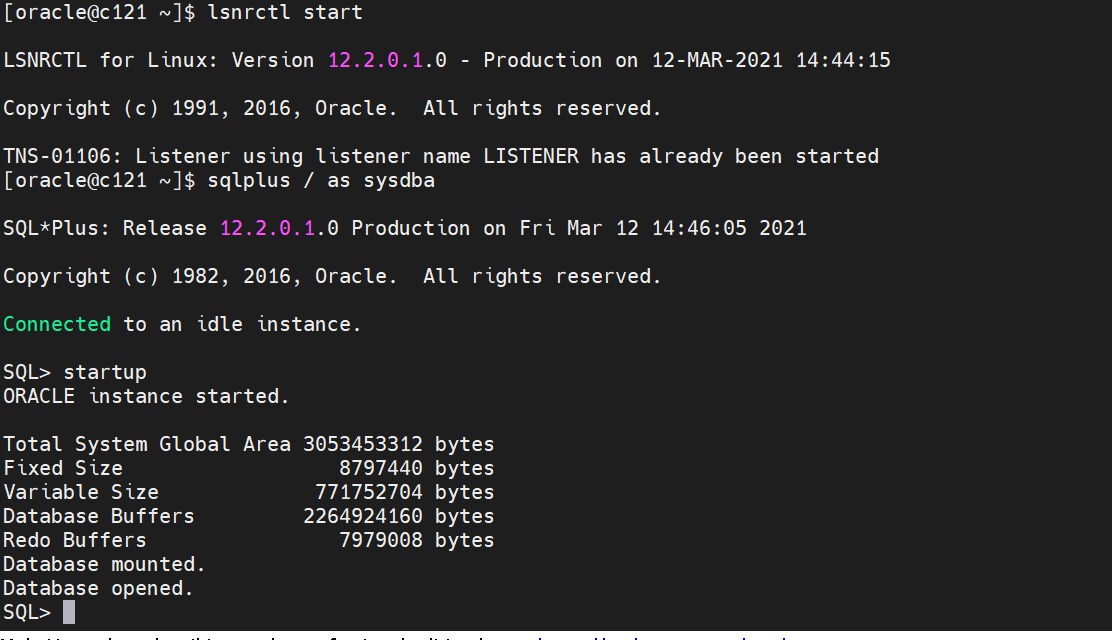Click the magenta version number in SQL*Plus line

[x=268, y=228]
